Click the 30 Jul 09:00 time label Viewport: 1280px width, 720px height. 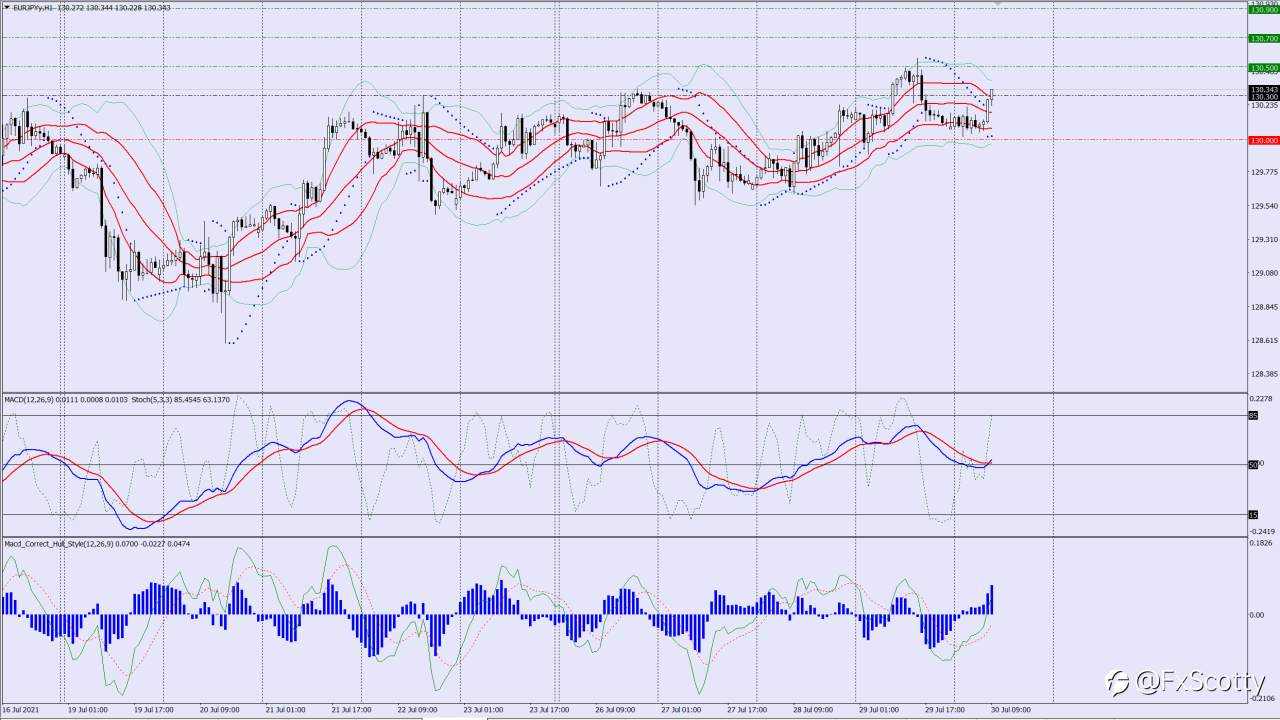tap(1012, 710)
